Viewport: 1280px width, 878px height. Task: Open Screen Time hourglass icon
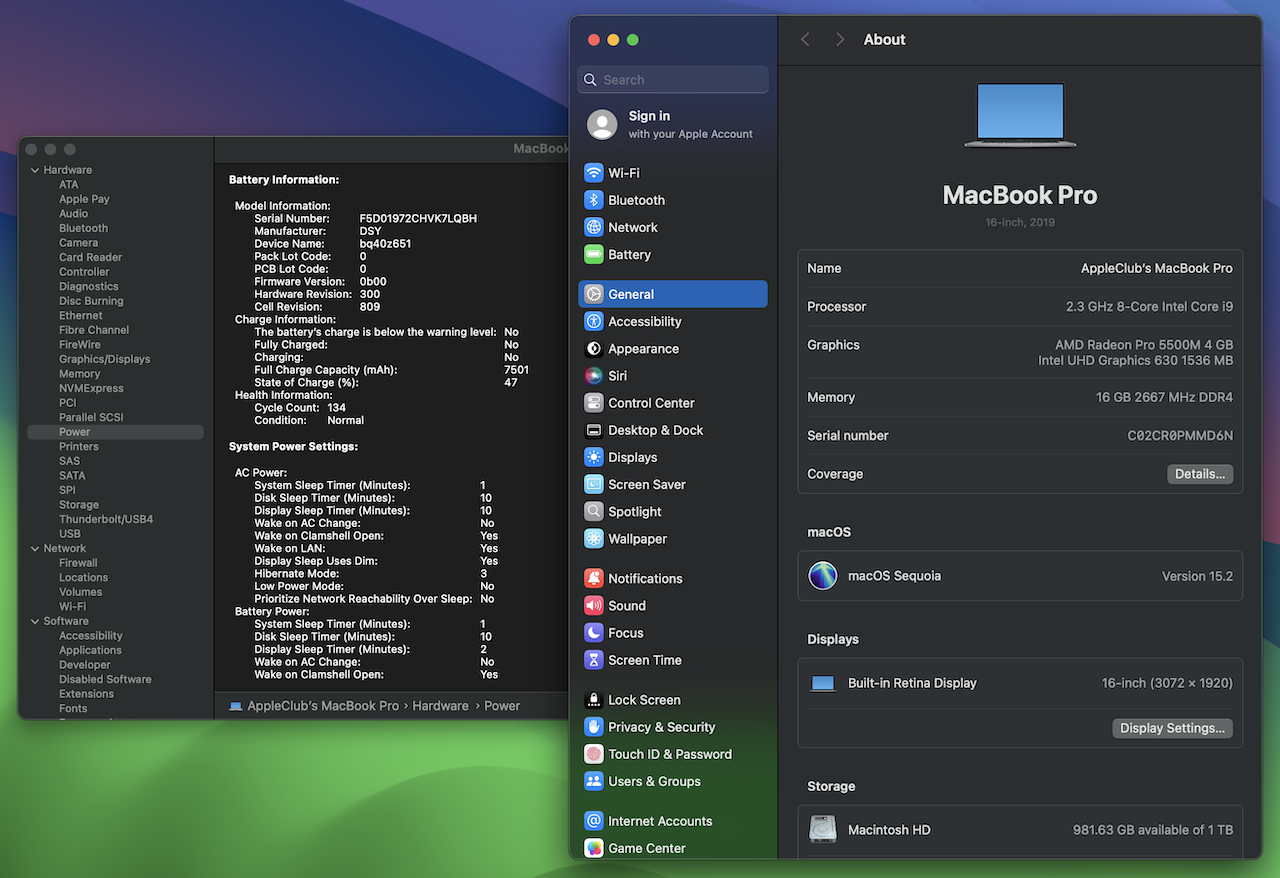pyautogui.click(x=594, y=660)
